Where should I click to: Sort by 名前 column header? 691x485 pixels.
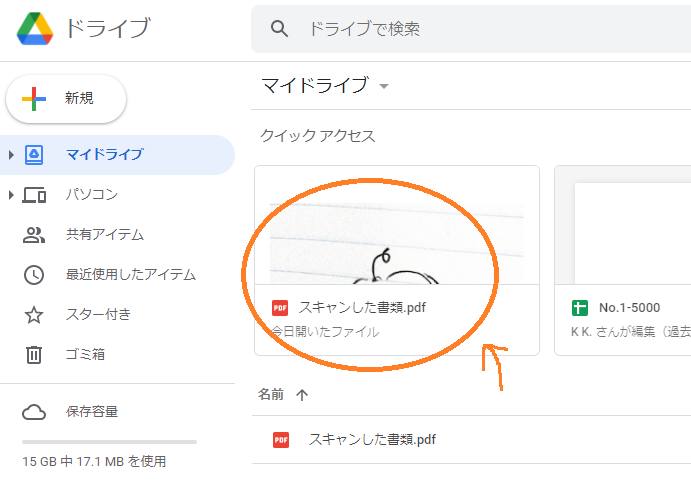pos(271,394)
